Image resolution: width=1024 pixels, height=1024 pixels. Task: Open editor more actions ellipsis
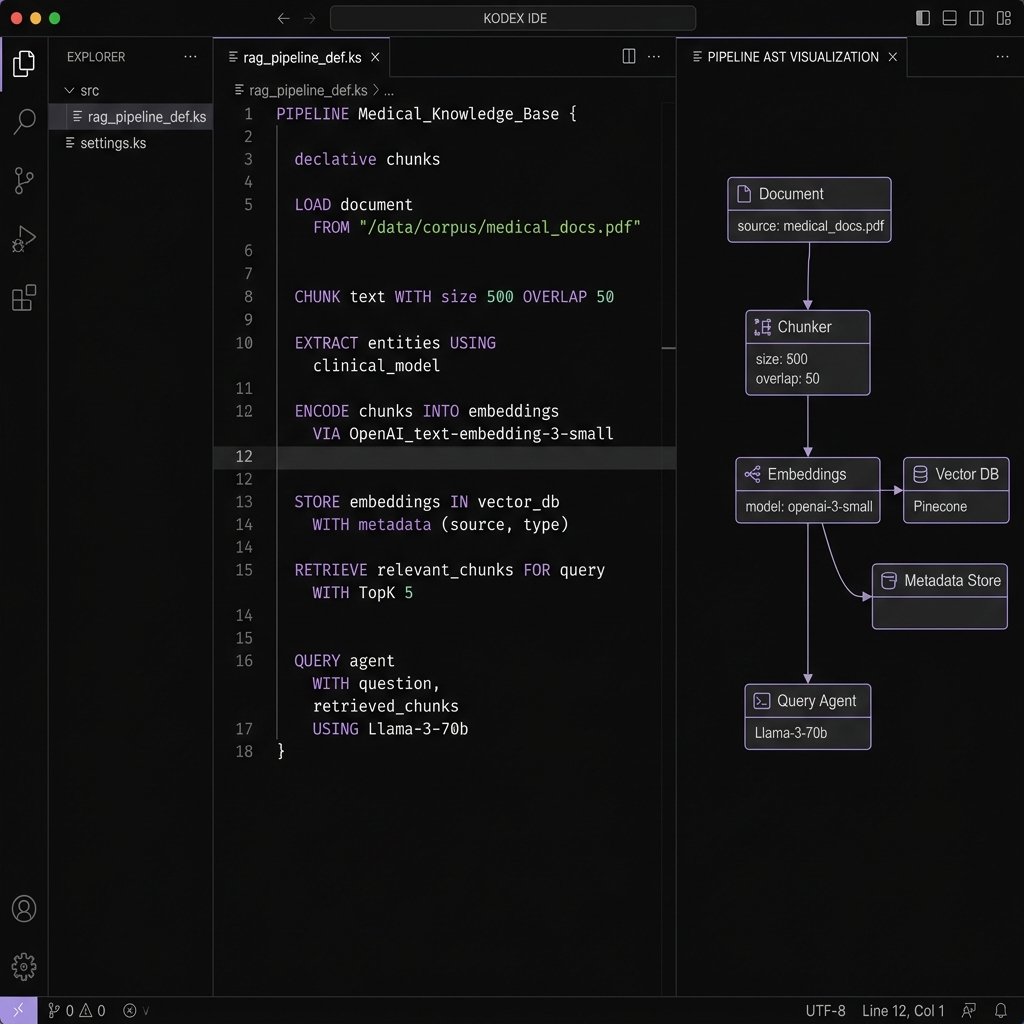click(654, 57)
